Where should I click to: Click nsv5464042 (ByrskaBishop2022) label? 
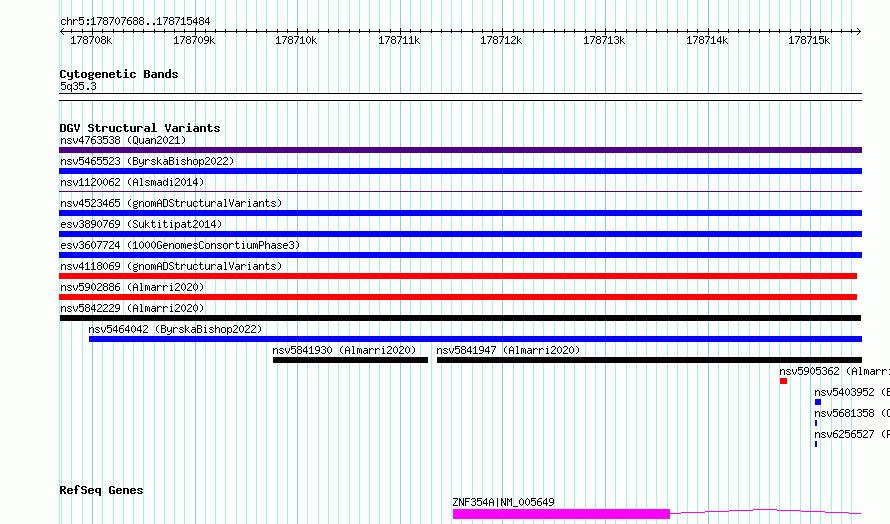175,329
